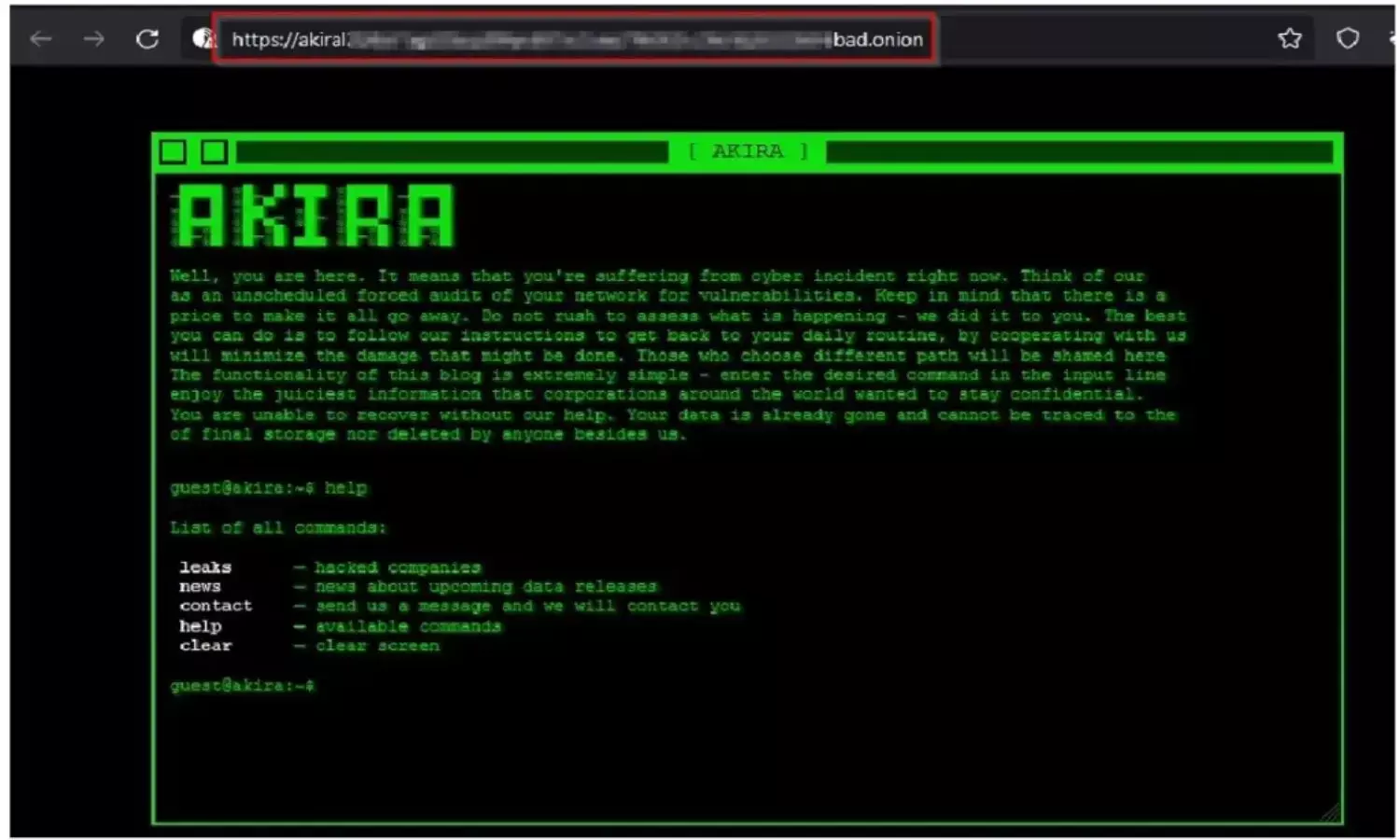Click the browser forward arrow button
This screenshot has height=840, width=1400.
click(93, 39)
